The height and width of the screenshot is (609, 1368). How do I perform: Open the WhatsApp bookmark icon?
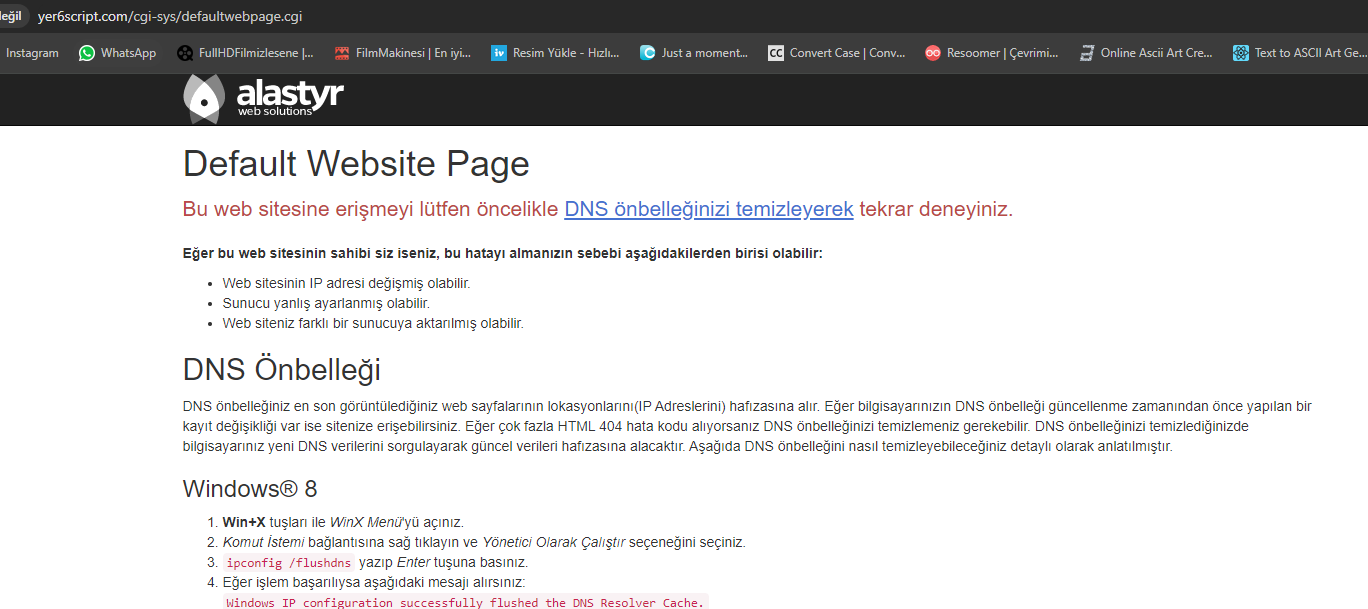[x=87, y=53]
